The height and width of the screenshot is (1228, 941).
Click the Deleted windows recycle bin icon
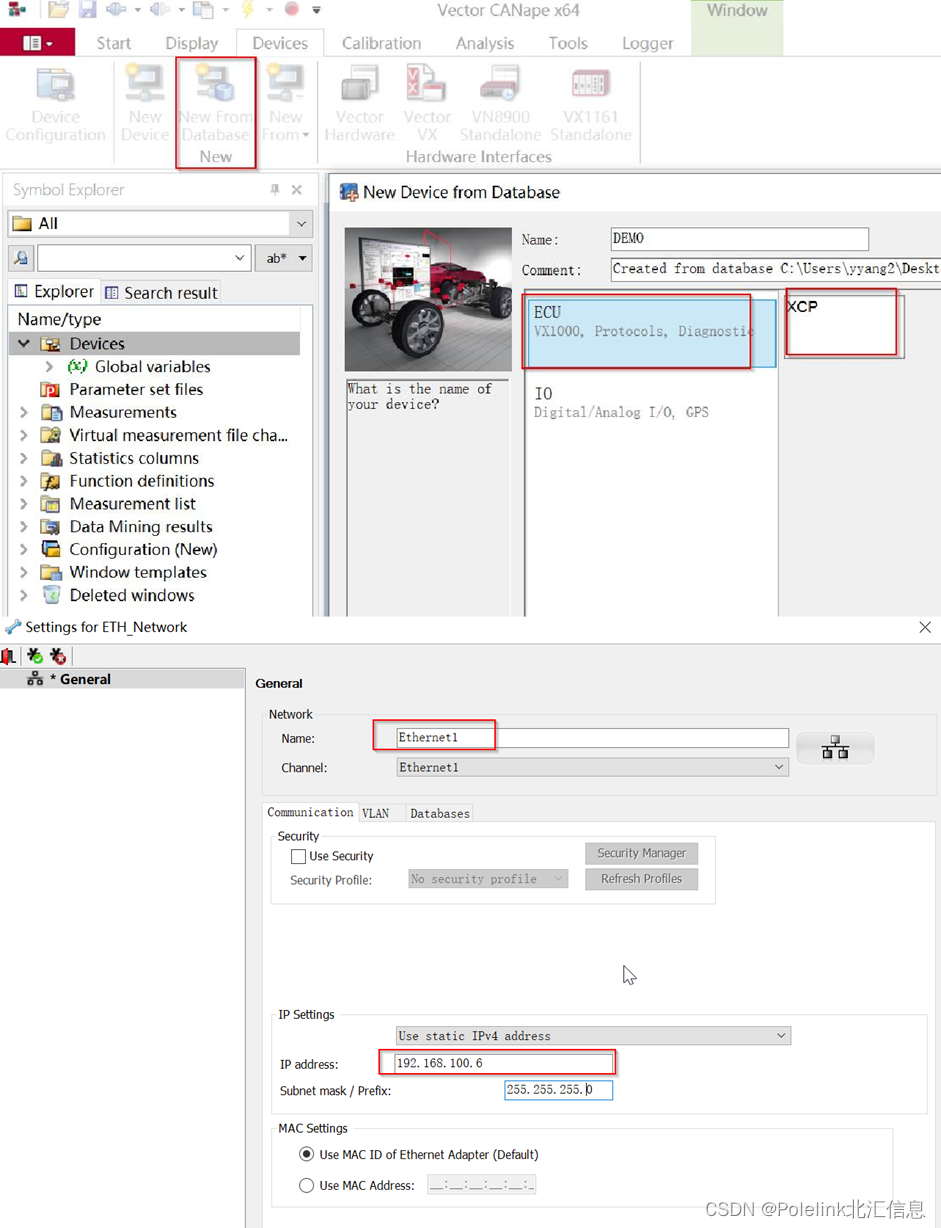pos(51,595)
